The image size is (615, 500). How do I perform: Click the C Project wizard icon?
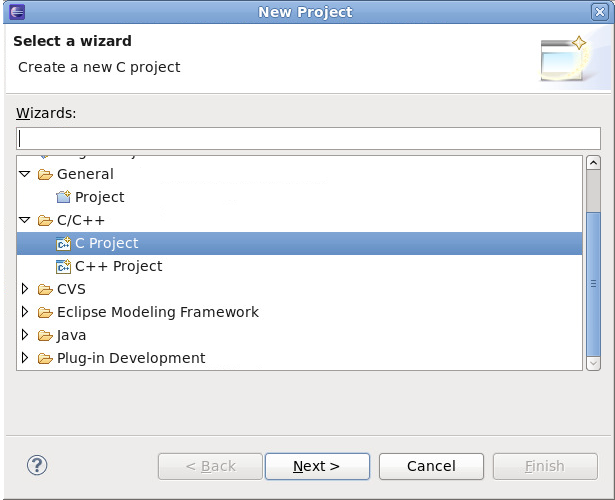pos(63,243)
